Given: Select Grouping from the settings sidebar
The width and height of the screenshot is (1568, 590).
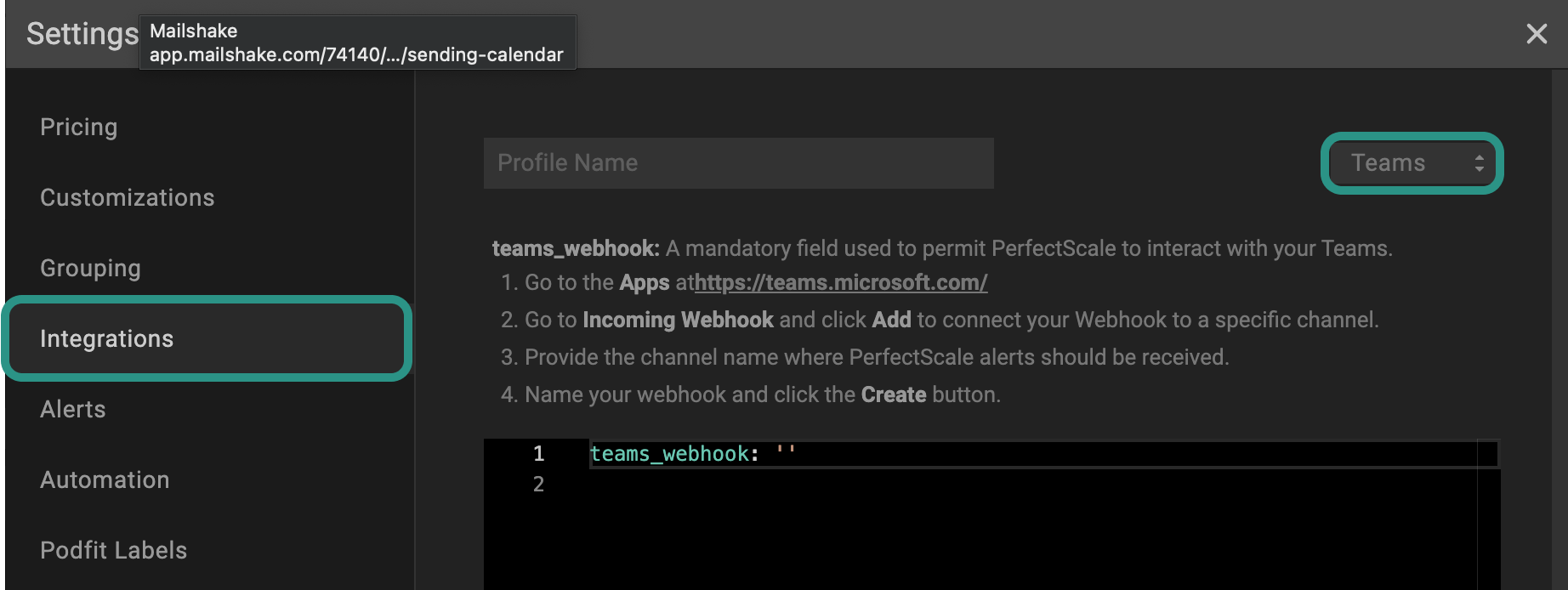Looking at the screenshot, I should [x=91, y=269].
